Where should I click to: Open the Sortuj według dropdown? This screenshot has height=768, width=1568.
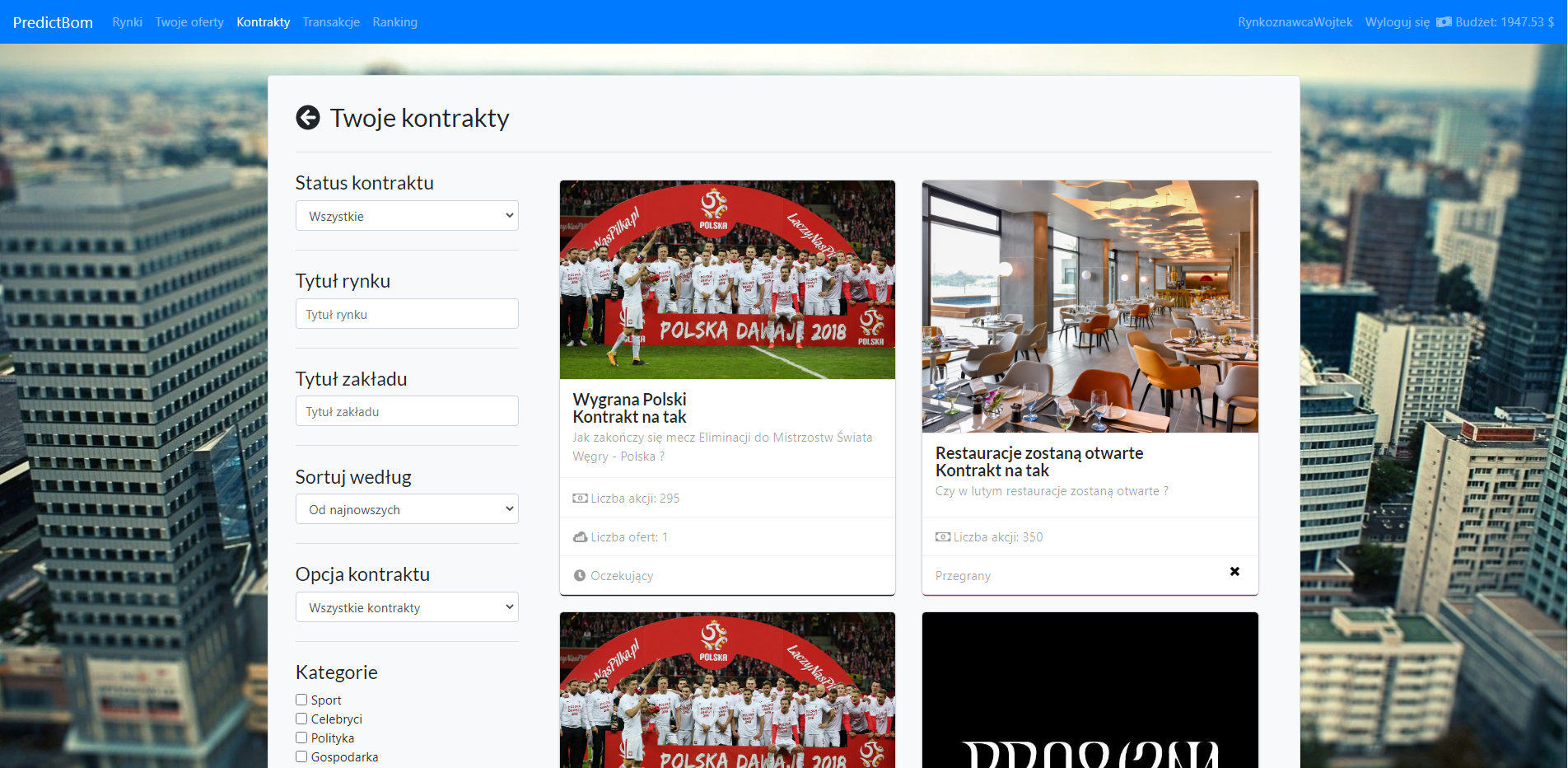tap(407, 509)
